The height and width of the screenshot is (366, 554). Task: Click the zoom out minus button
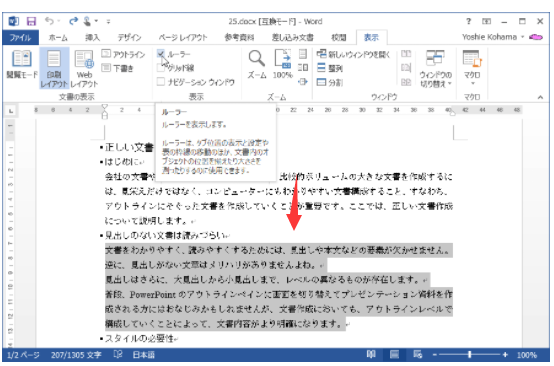tap(435, 354)
